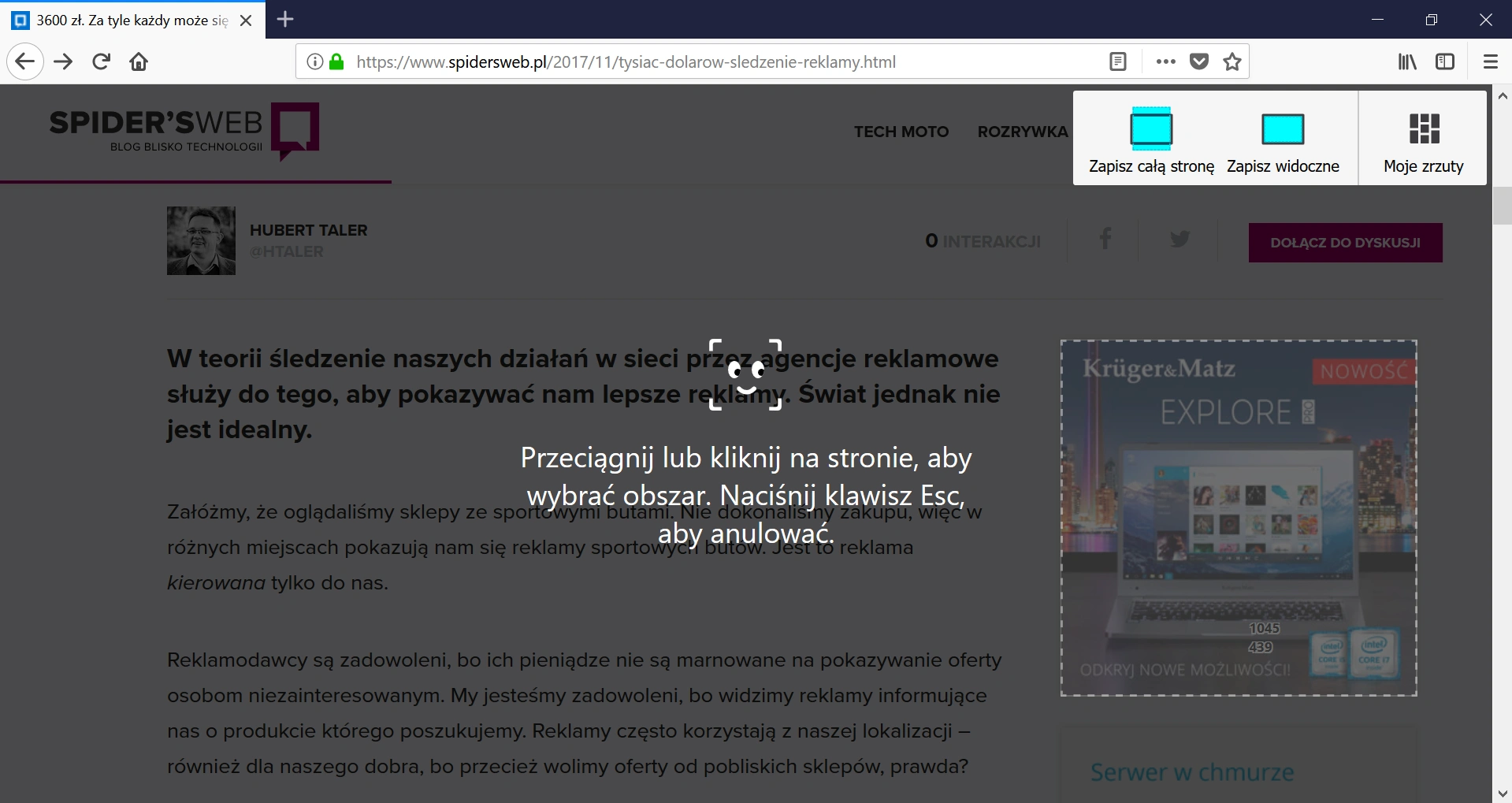Click the word kierowana in article
The height and width of the screenshot is (803, 1512).
pyautogui.click(x=216, y=583)
